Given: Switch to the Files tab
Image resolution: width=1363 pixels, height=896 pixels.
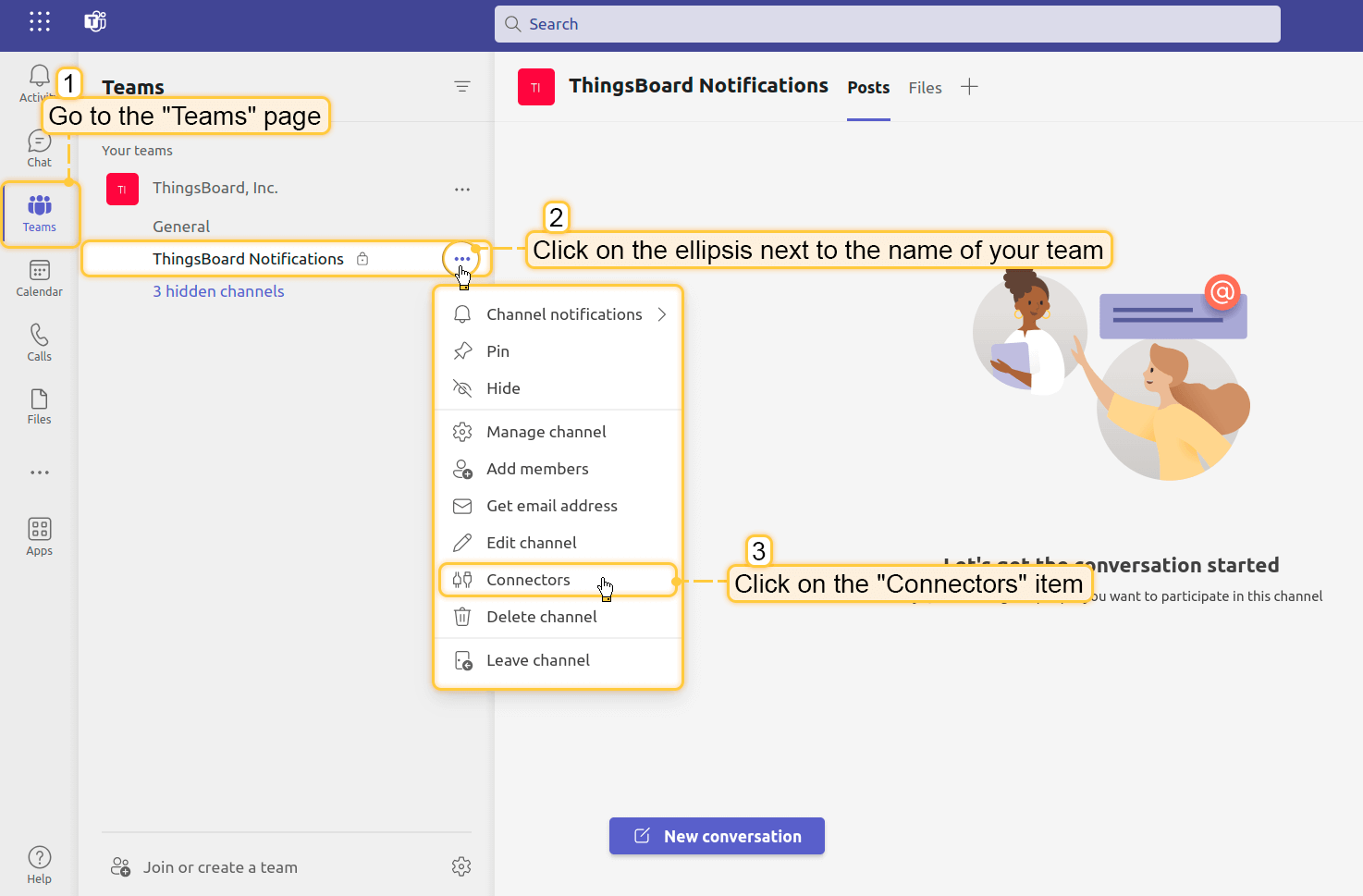Looking at the screenshot, I should 925,88.
